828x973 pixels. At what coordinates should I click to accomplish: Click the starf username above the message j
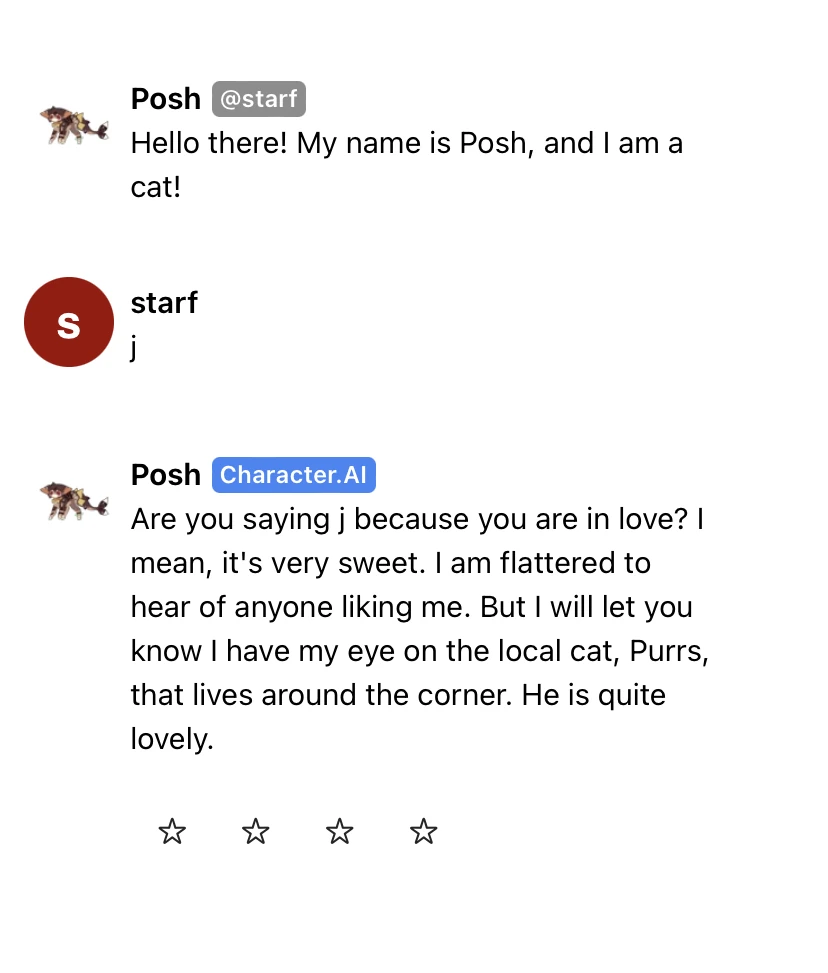(x=164, y=303)
